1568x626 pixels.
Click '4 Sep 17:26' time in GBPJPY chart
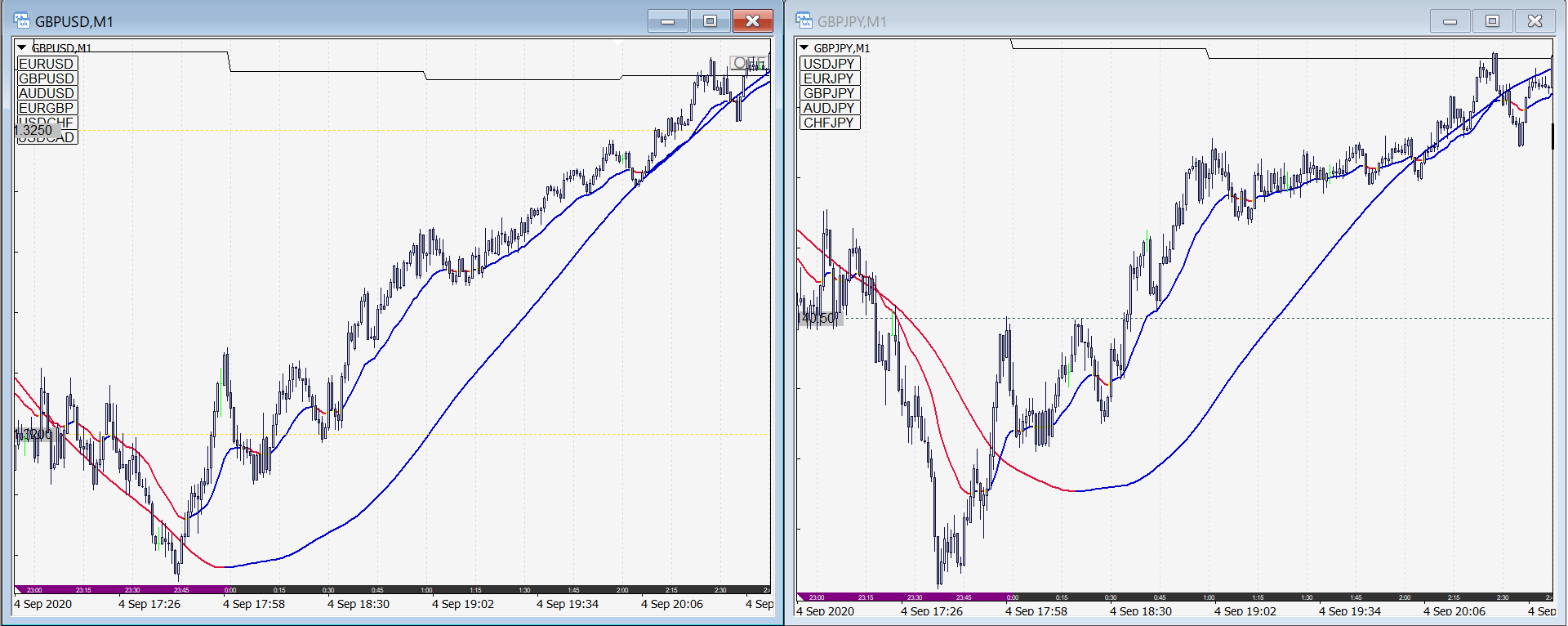[932, 610]
